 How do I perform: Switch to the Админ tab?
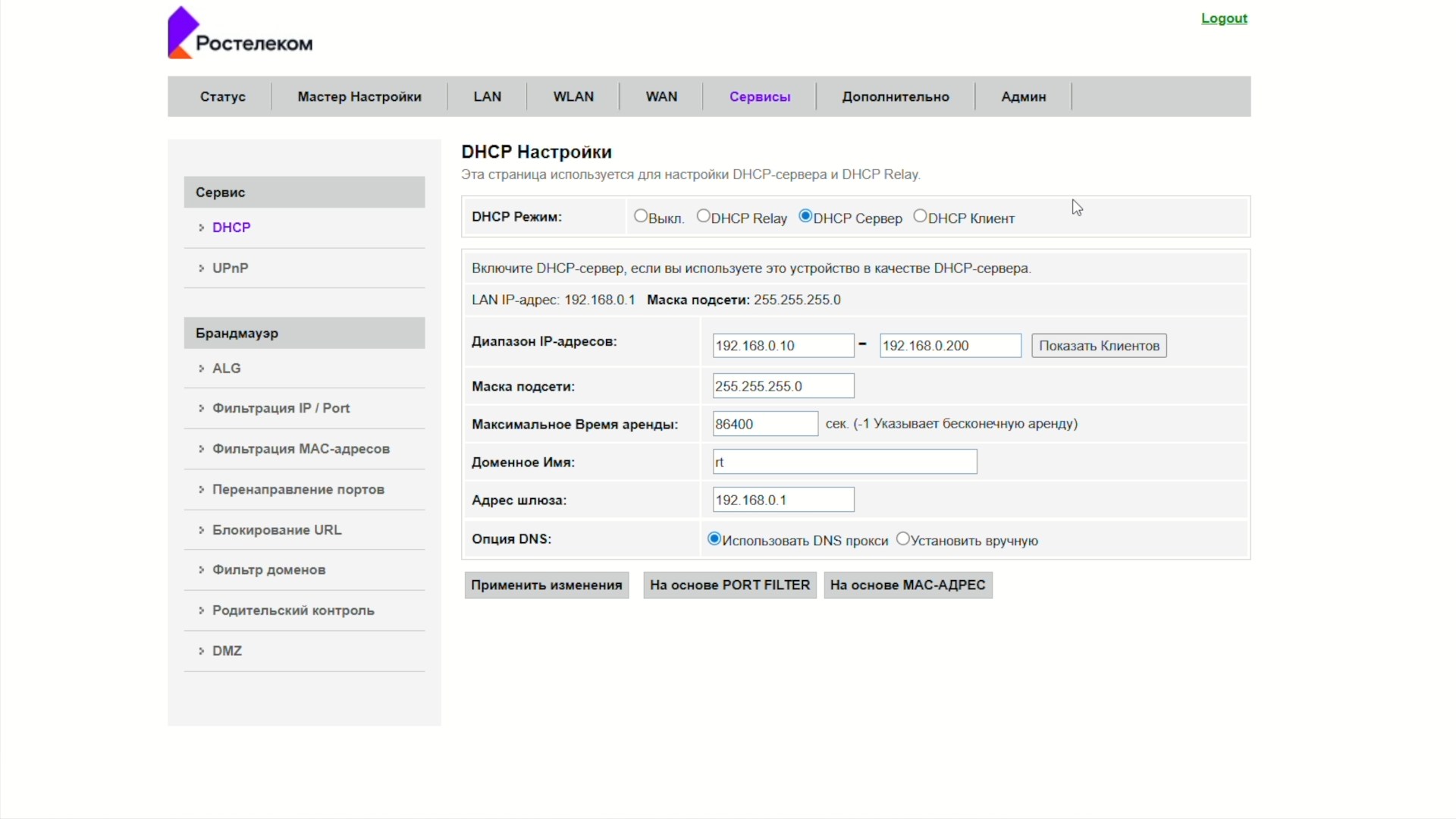[1023, 96]
